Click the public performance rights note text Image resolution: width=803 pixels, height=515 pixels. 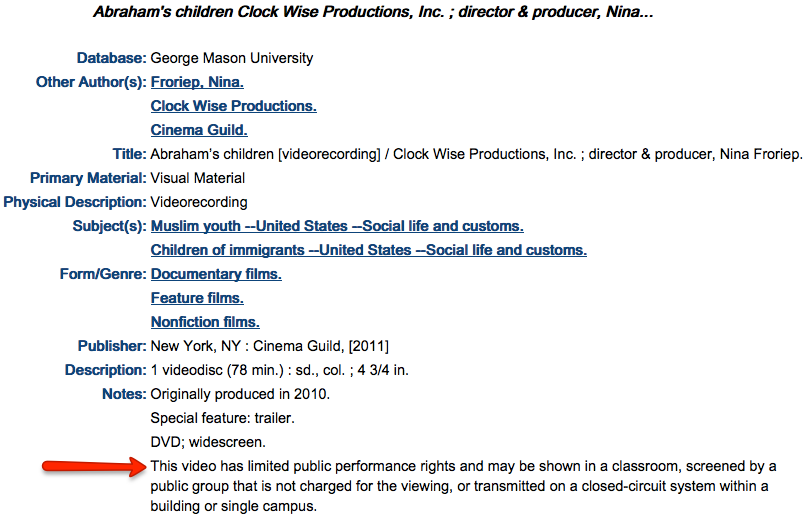[463, 486]
